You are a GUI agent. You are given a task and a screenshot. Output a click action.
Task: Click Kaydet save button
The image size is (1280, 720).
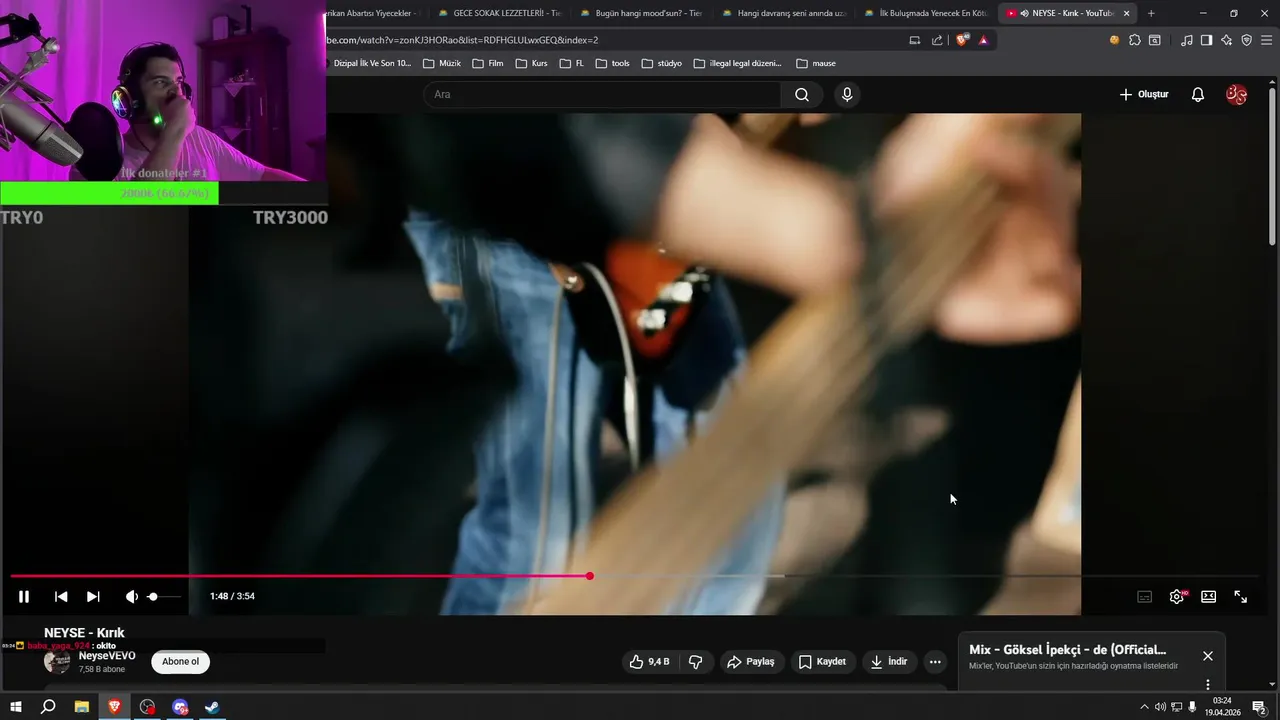tap(823, 661)
